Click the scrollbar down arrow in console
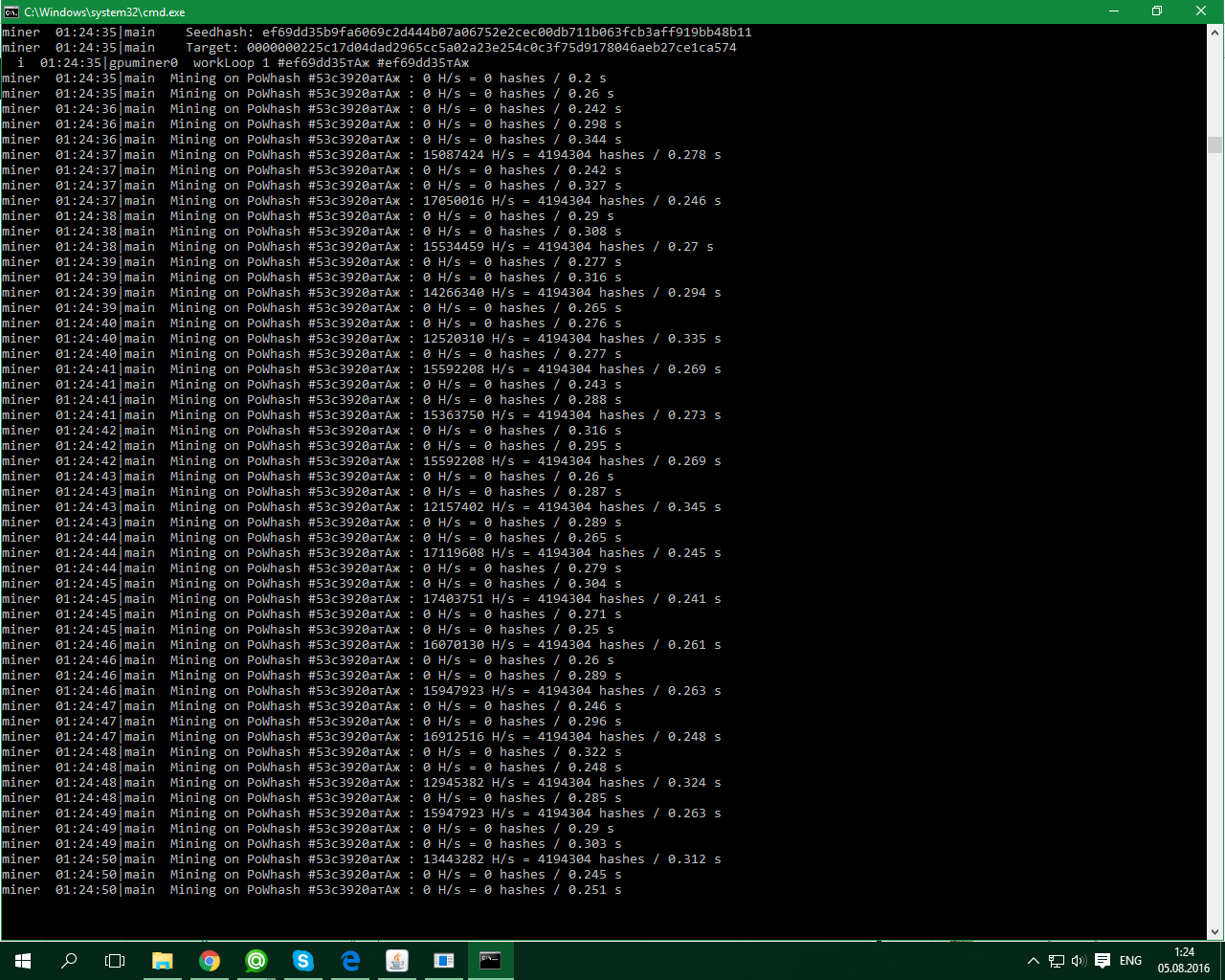Screen dimensions: 1225x980 1215,932
